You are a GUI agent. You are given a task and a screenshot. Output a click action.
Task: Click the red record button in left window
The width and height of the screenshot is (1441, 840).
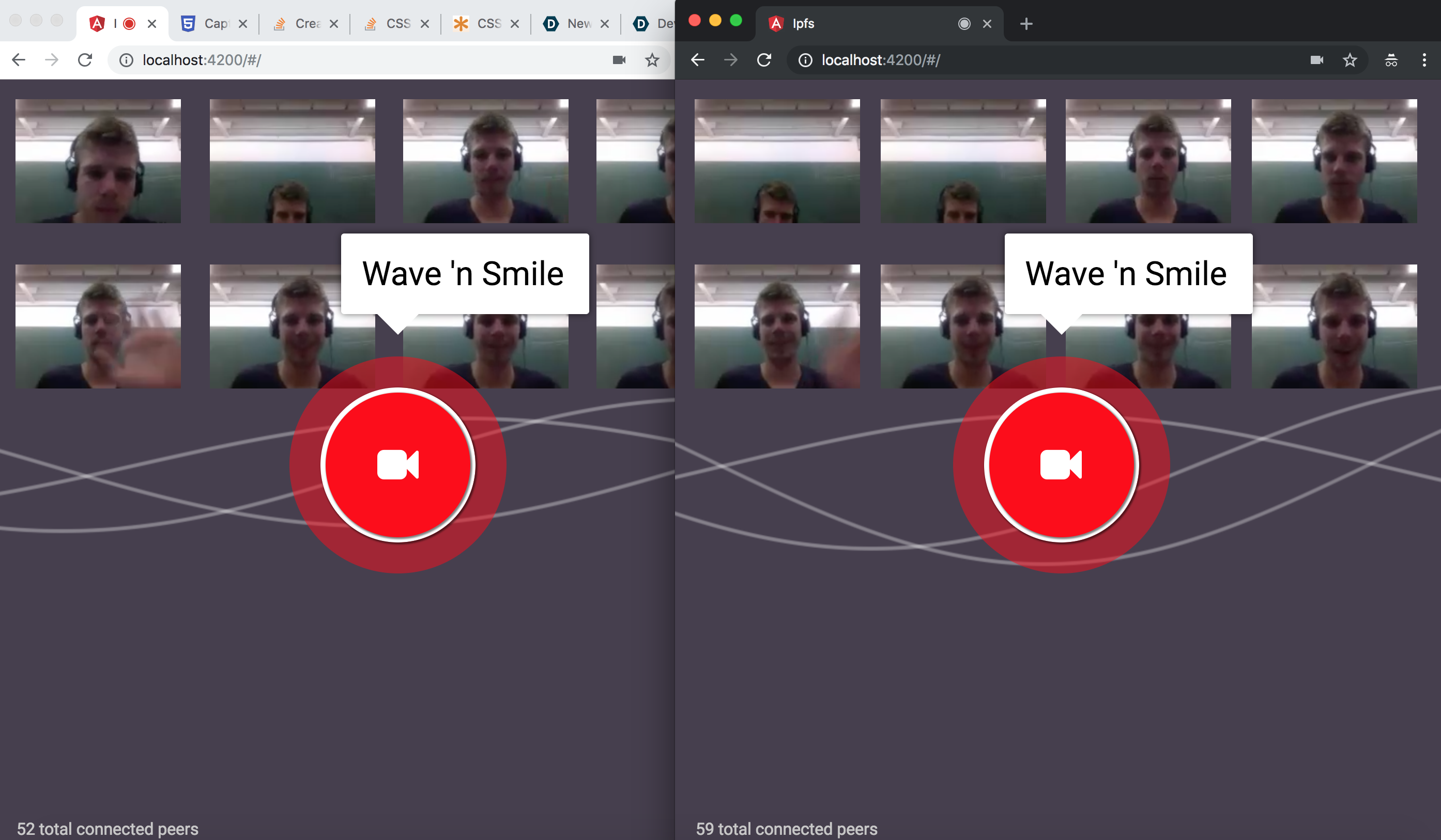point(398,464)
